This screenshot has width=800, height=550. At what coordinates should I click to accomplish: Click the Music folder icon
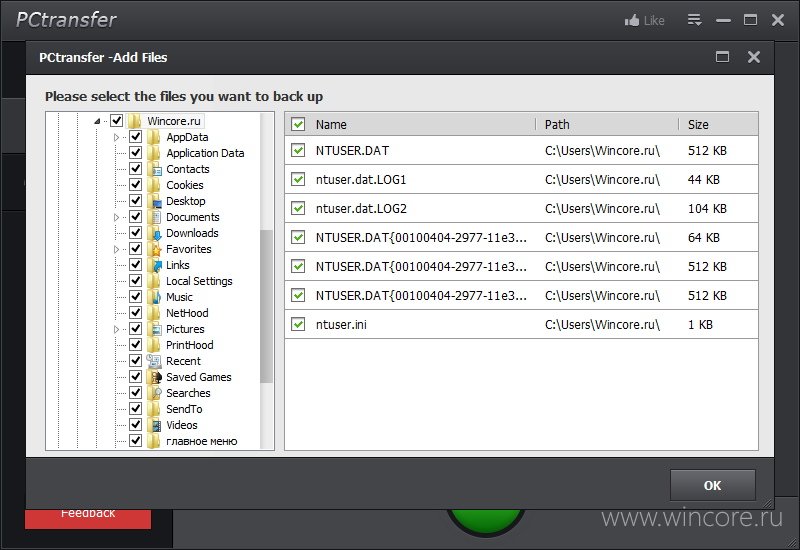(x=153, y=297)
